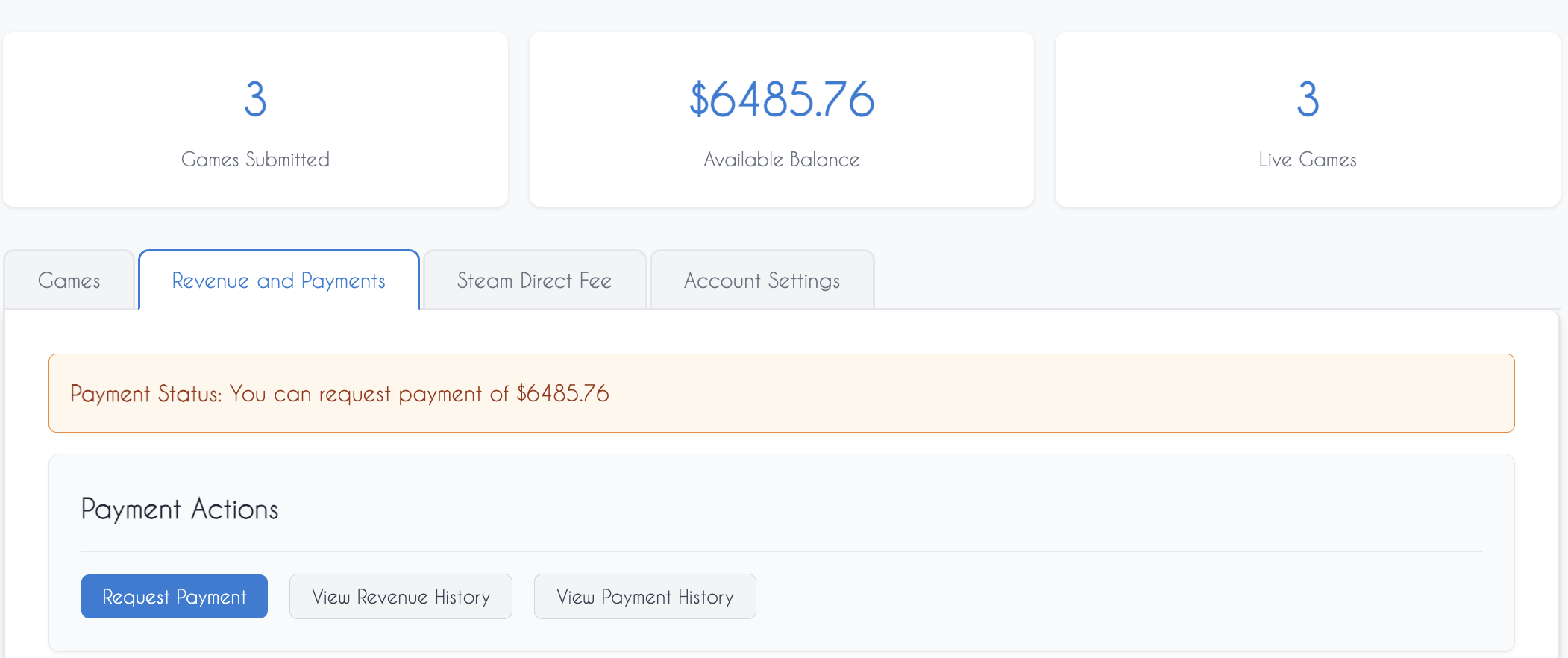Screen dimensions: 1568x658
Task: Click the Live Games label text
Action: pos(1308,159)
